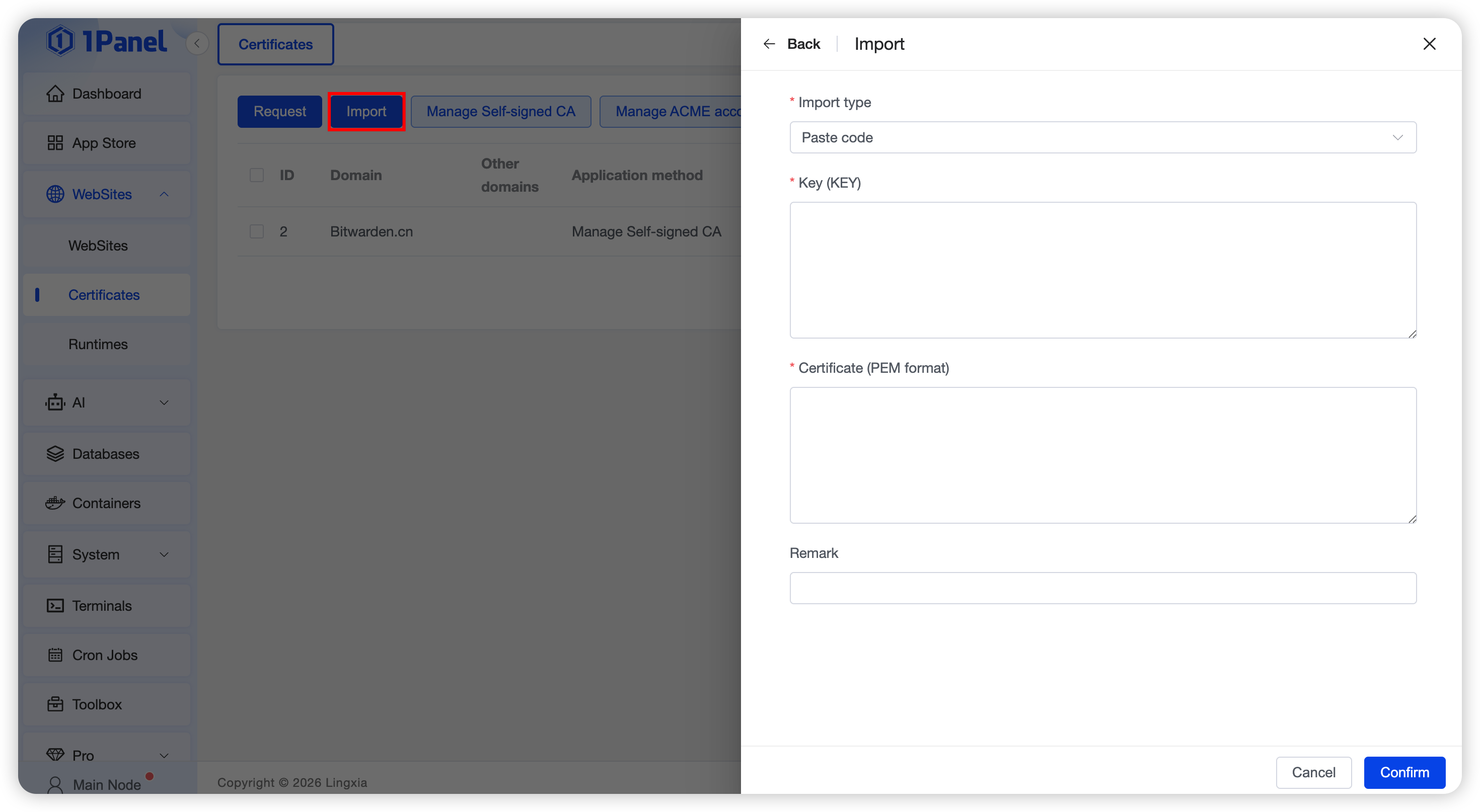Expand the AI menu section

(x=164, y=402)
